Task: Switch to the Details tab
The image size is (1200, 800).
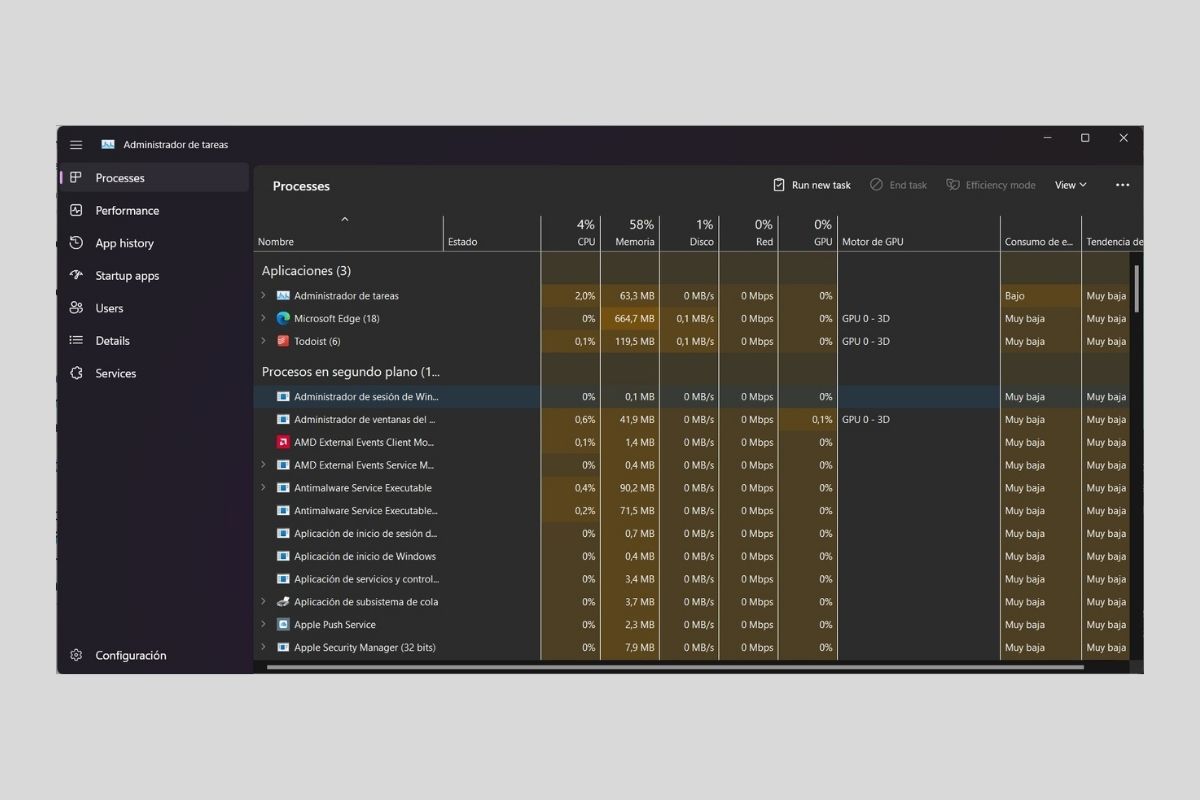Action: pos(112,341)
